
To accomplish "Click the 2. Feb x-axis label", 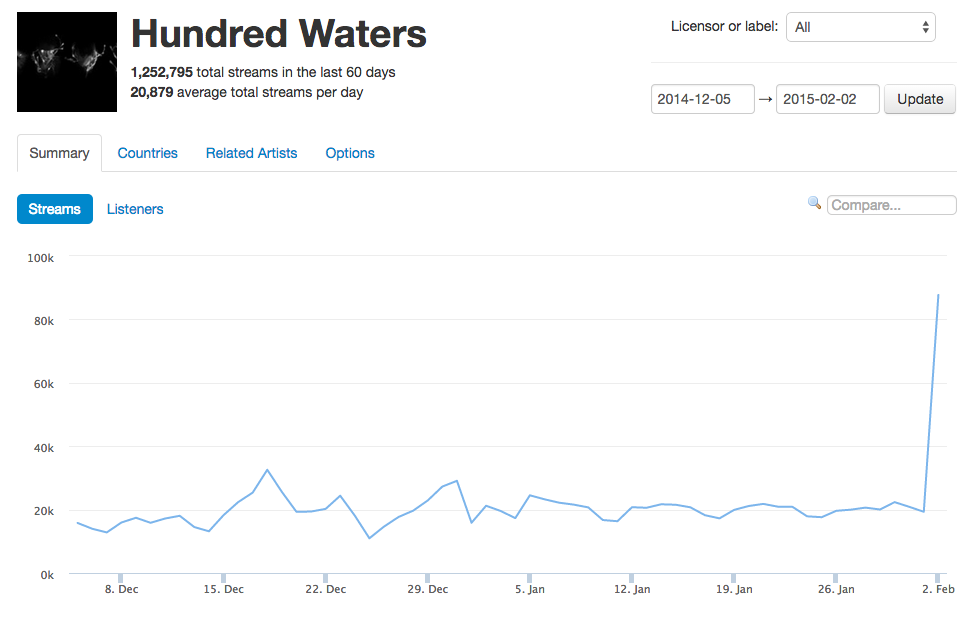I will point(938,589).
